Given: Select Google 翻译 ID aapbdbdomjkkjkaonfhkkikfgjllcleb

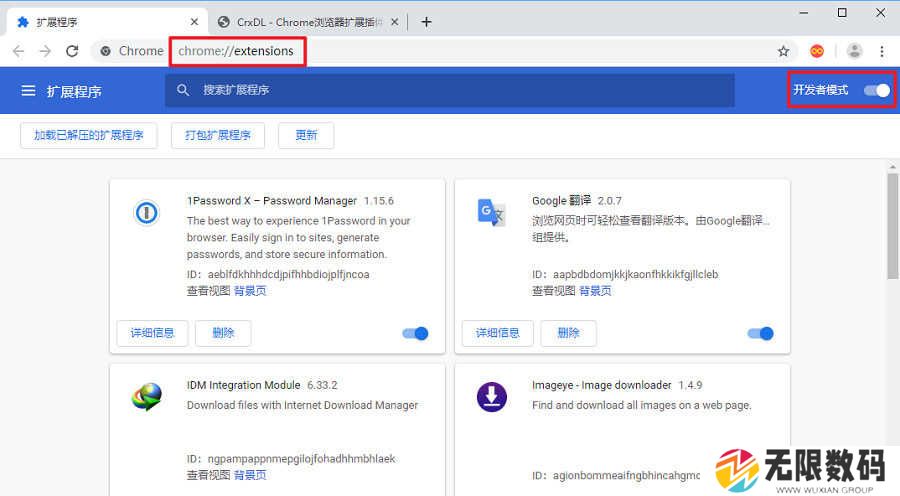Looking at the screenshot, I should click(x=635, y=274).
